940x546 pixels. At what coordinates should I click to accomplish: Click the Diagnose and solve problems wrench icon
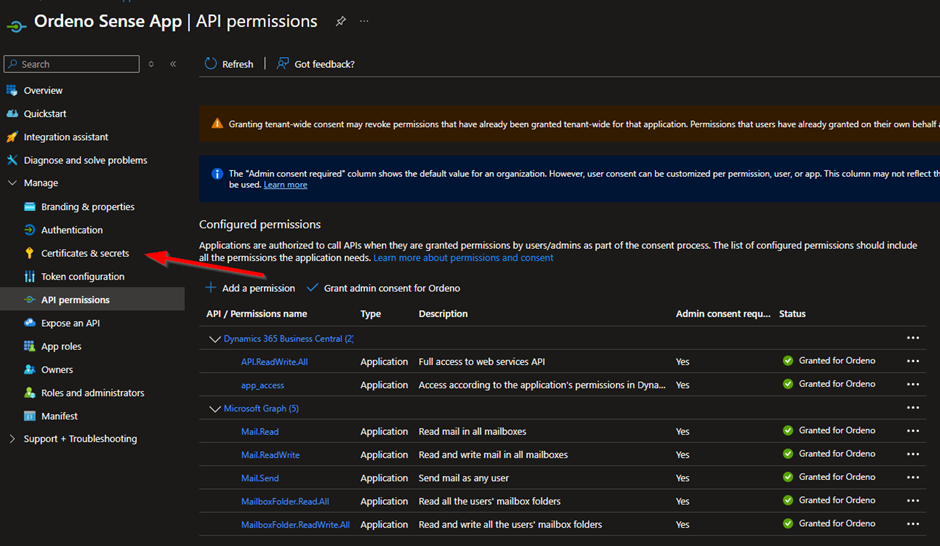coord(12,160)
